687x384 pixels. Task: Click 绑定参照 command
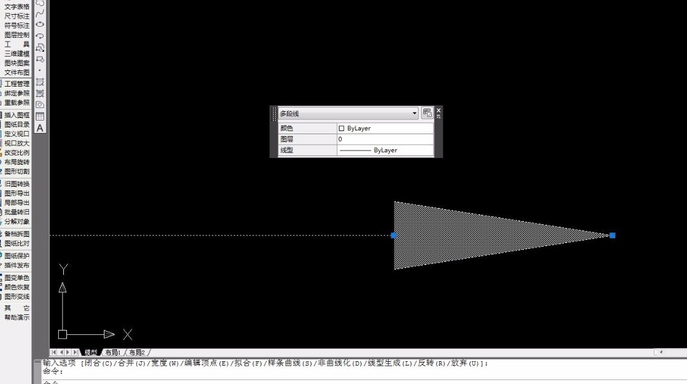pos(16,93)
